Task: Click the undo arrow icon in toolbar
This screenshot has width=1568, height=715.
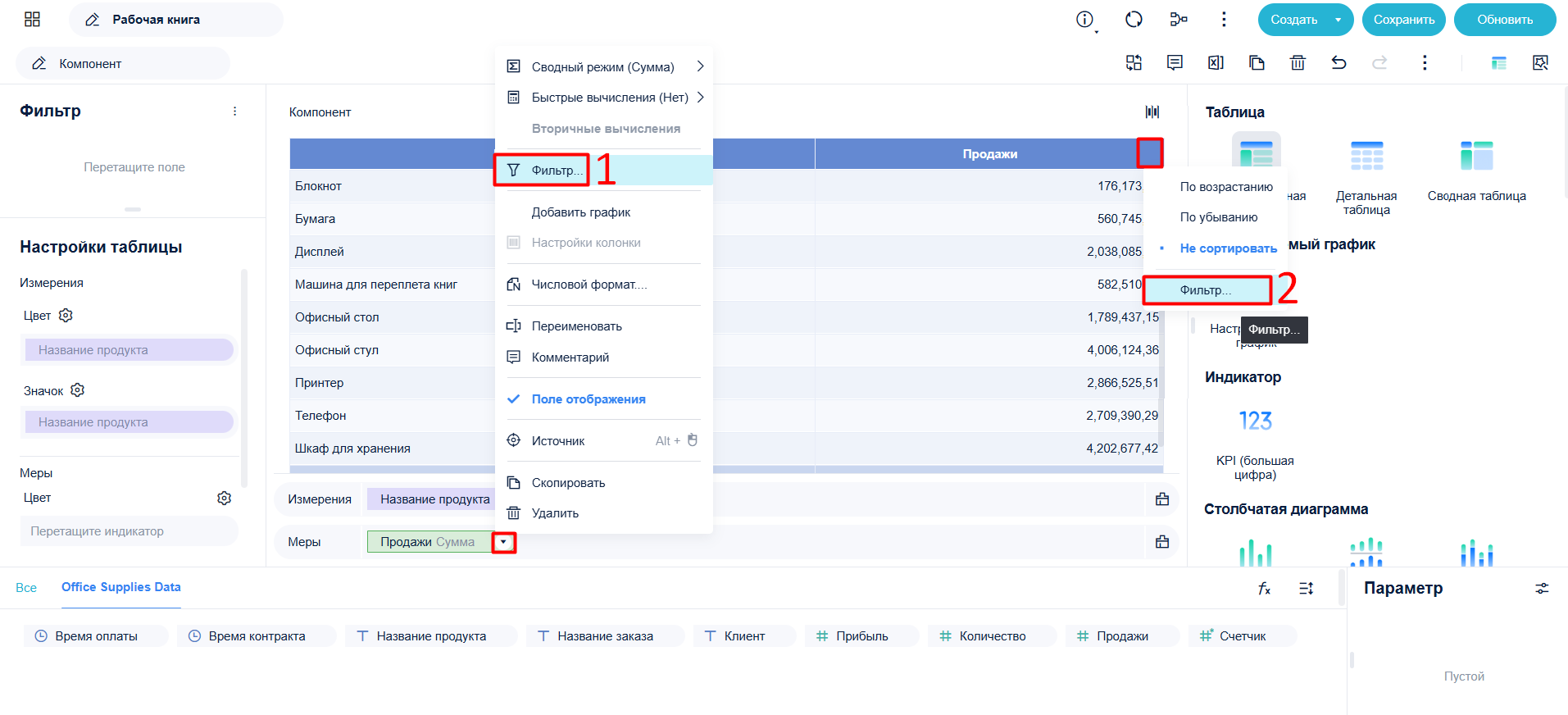Action: (1338, 62)
